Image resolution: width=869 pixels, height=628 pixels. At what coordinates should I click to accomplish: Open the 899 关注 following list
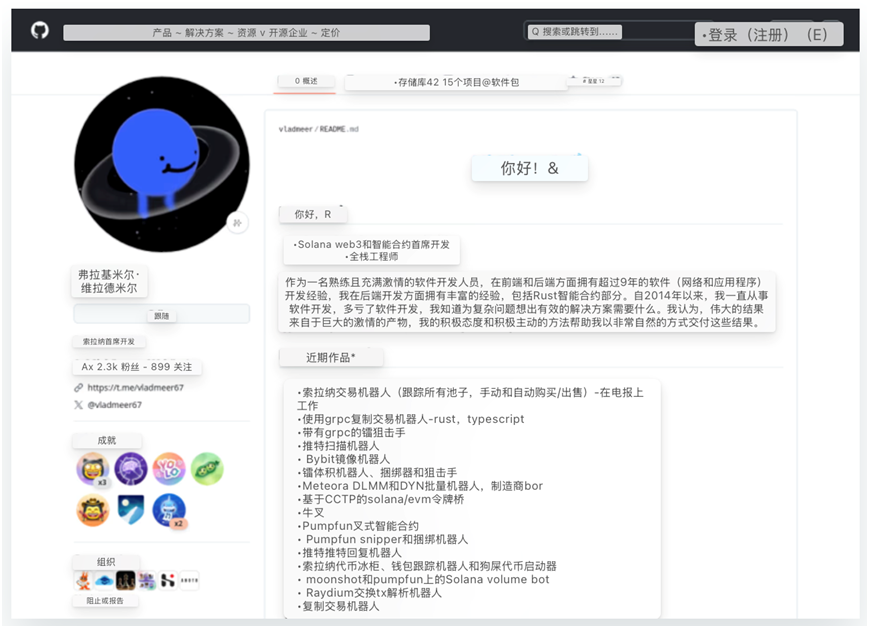point(171,367)
